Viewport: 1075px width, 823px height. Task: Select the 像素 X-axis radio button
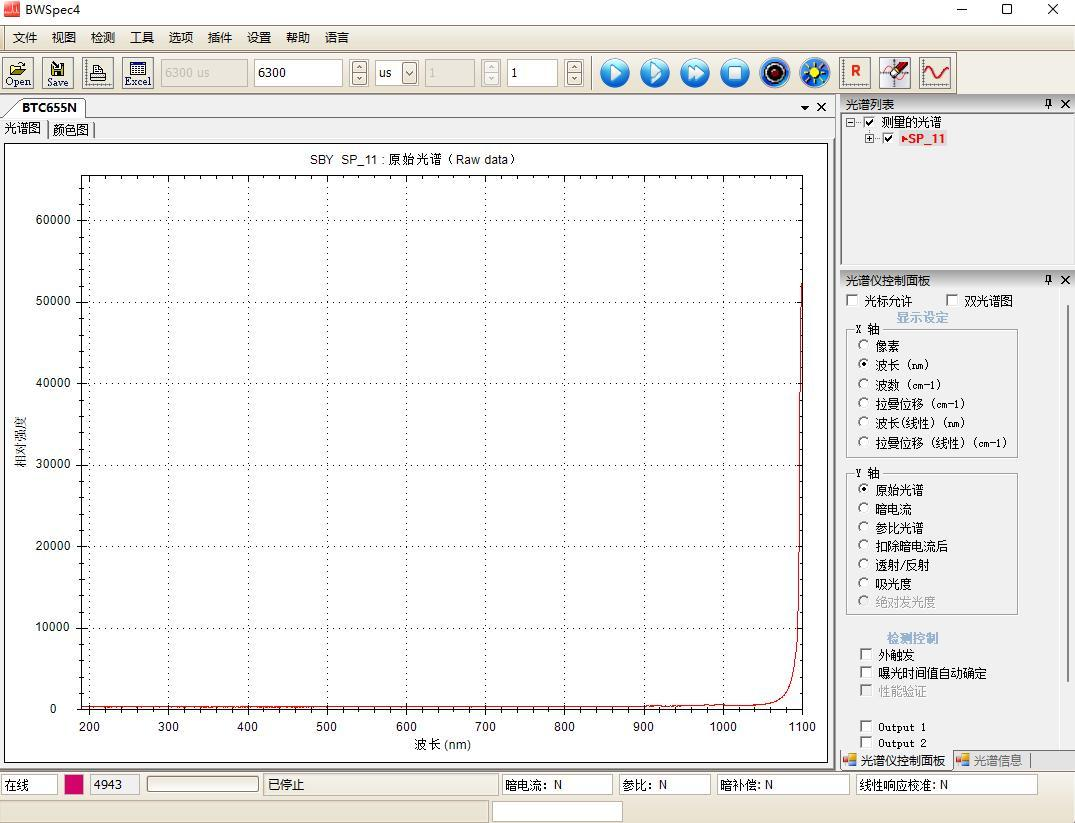[864, 346]
